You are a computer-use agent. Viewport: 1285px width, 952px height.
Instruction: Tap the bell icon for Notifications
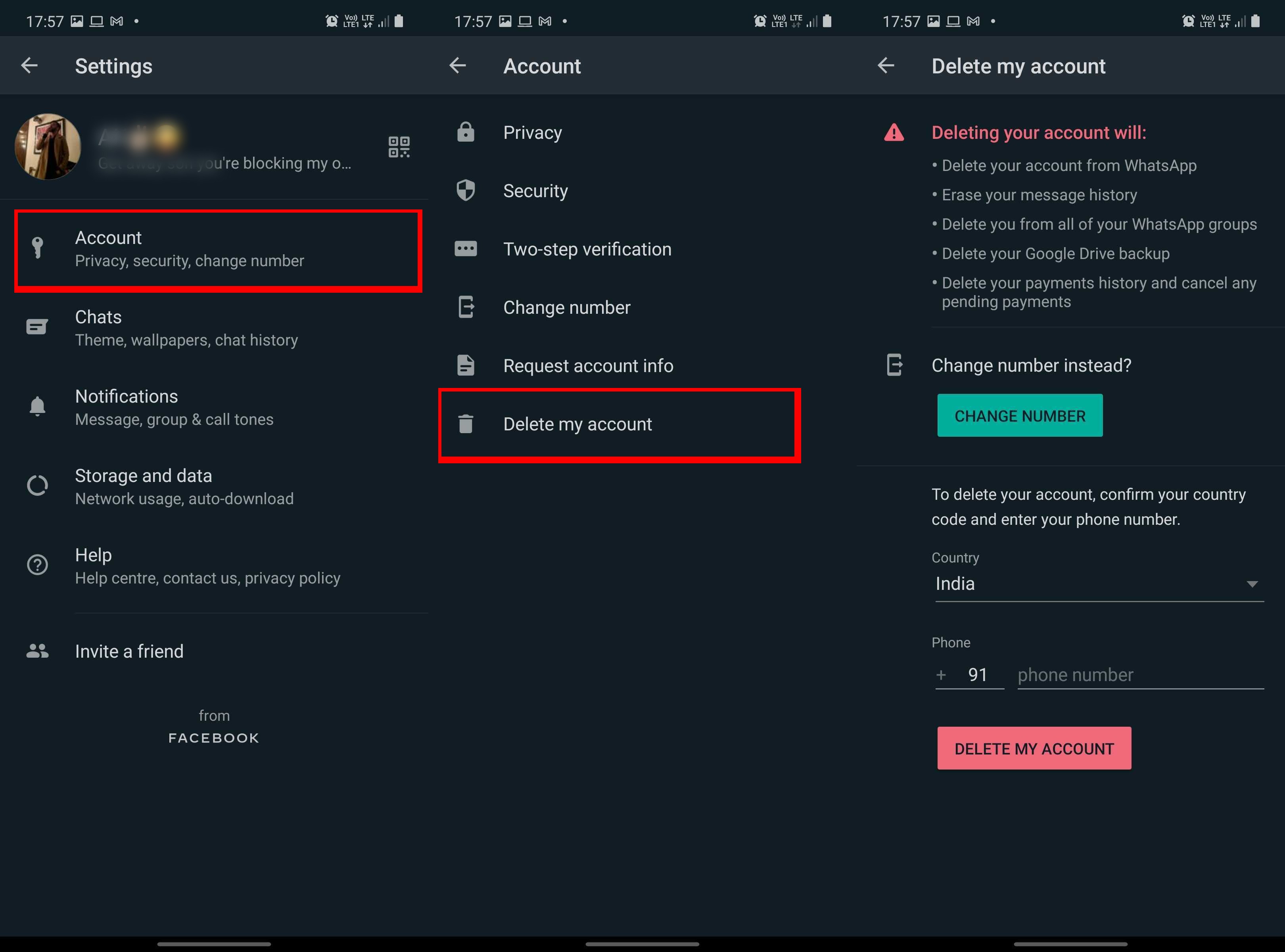37,406
